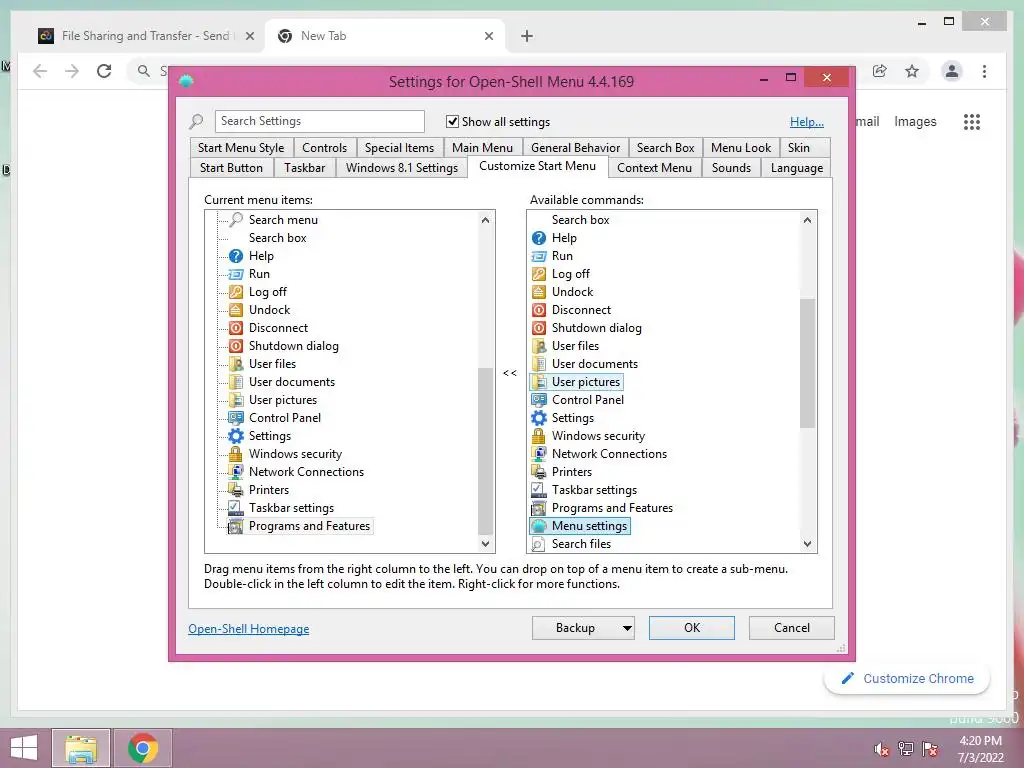Viewport: 1024px width, 768px height.
Task: Select User pictures in Available commands
Action: [577, 382]
